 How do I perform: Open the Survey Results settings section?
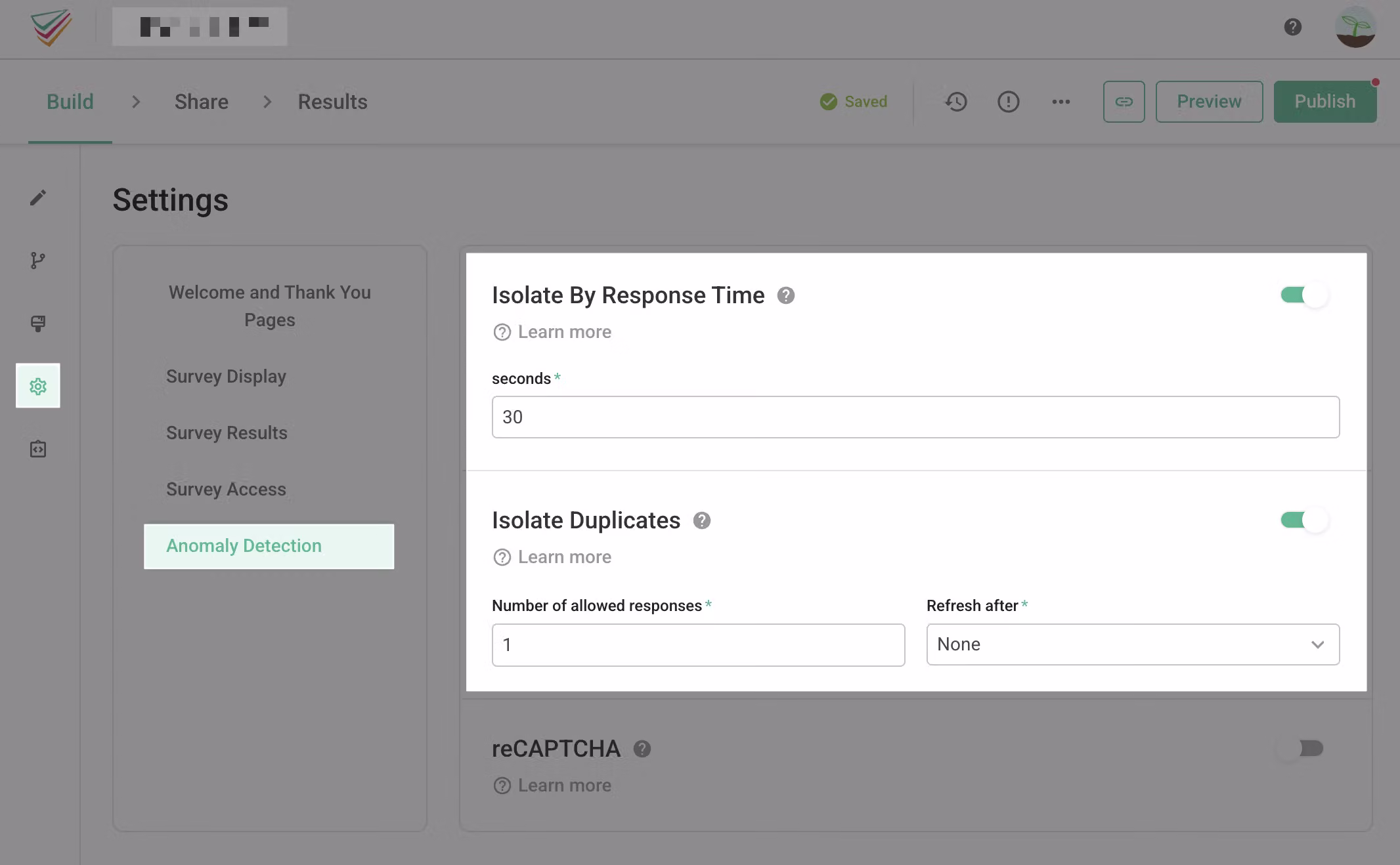coord(227,433)
